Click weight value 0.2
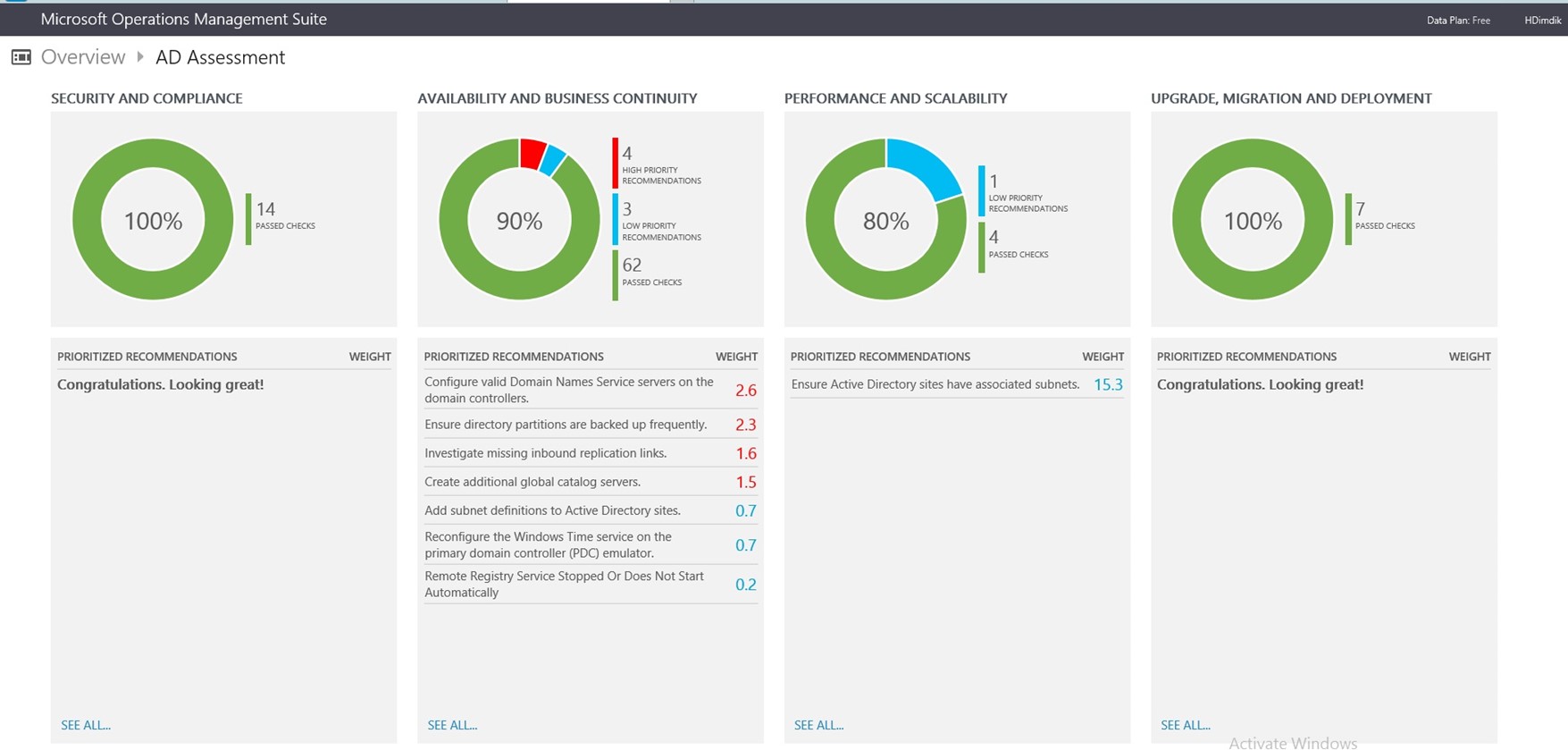Screen dimensions: 1568x750 (x=746, y=585)
